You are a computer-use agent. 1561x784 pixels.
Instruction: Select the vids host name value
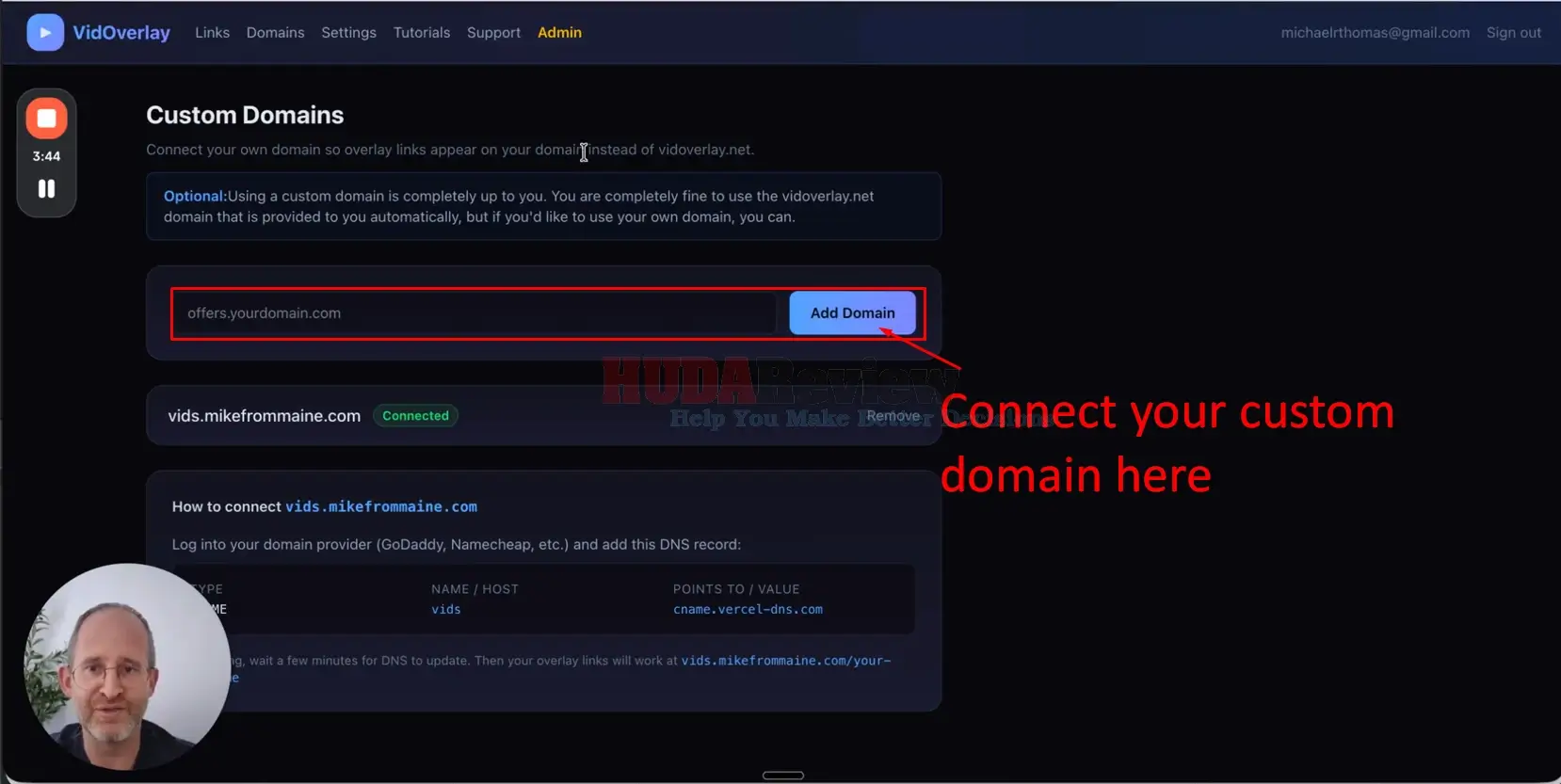pos(446,610)
